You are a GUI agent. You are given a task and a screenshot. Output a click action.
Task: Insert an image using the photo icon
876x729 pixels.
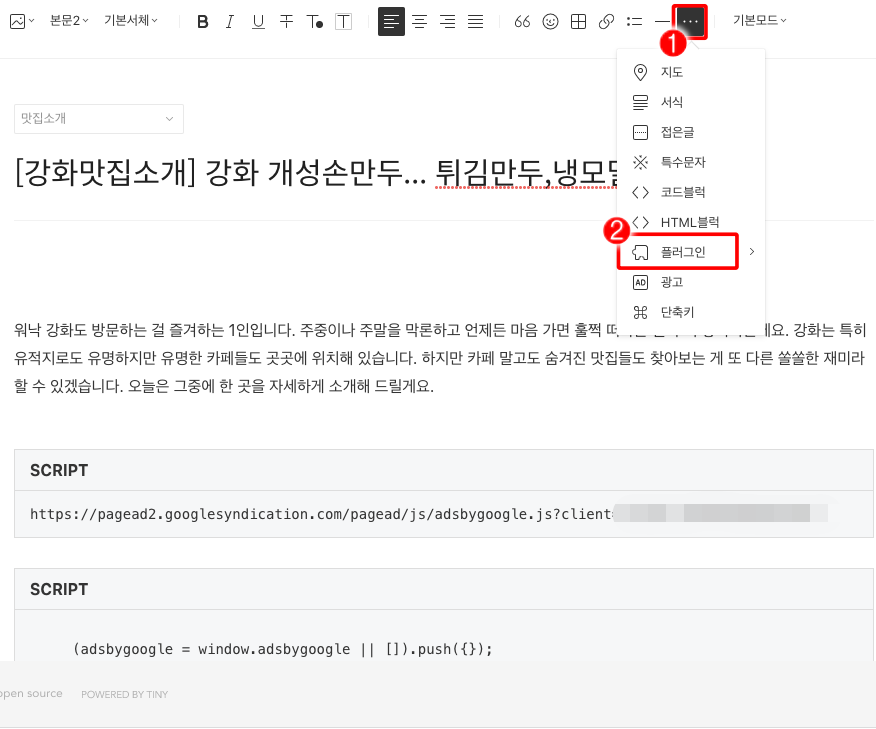(22, 20)
